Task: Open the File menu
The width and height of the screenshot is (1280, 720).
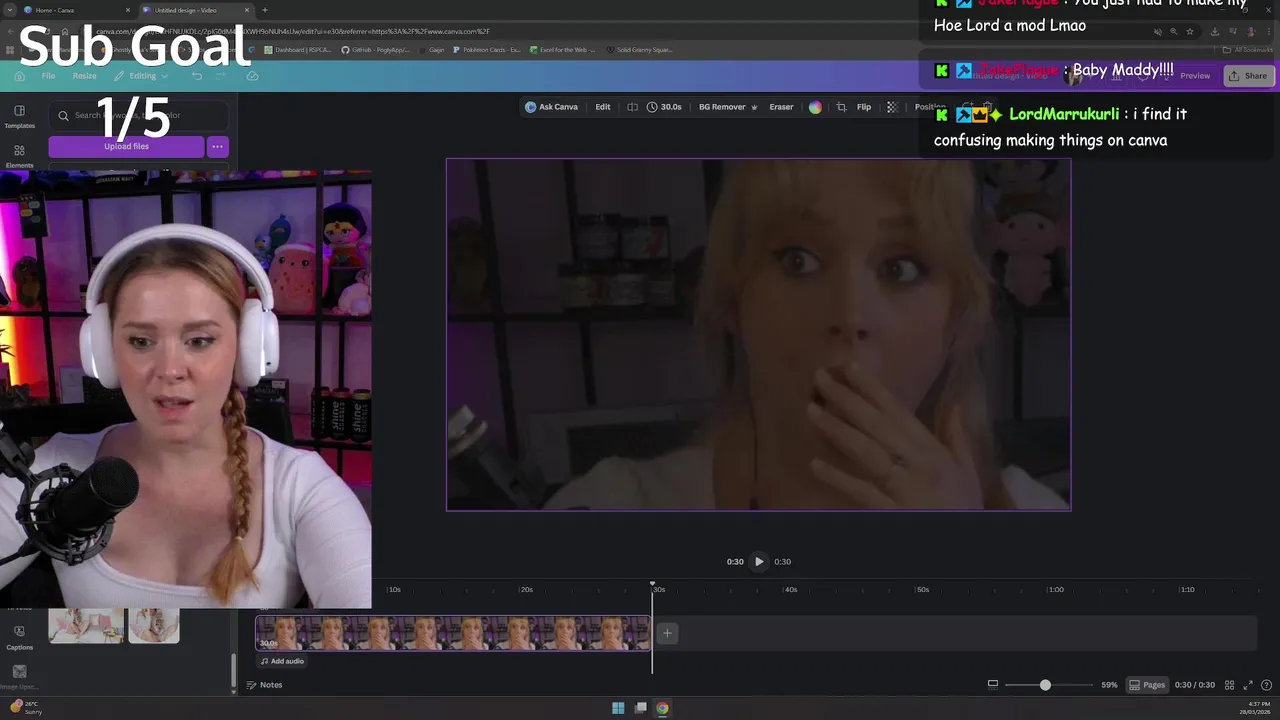Action: (x=48, y=76)
